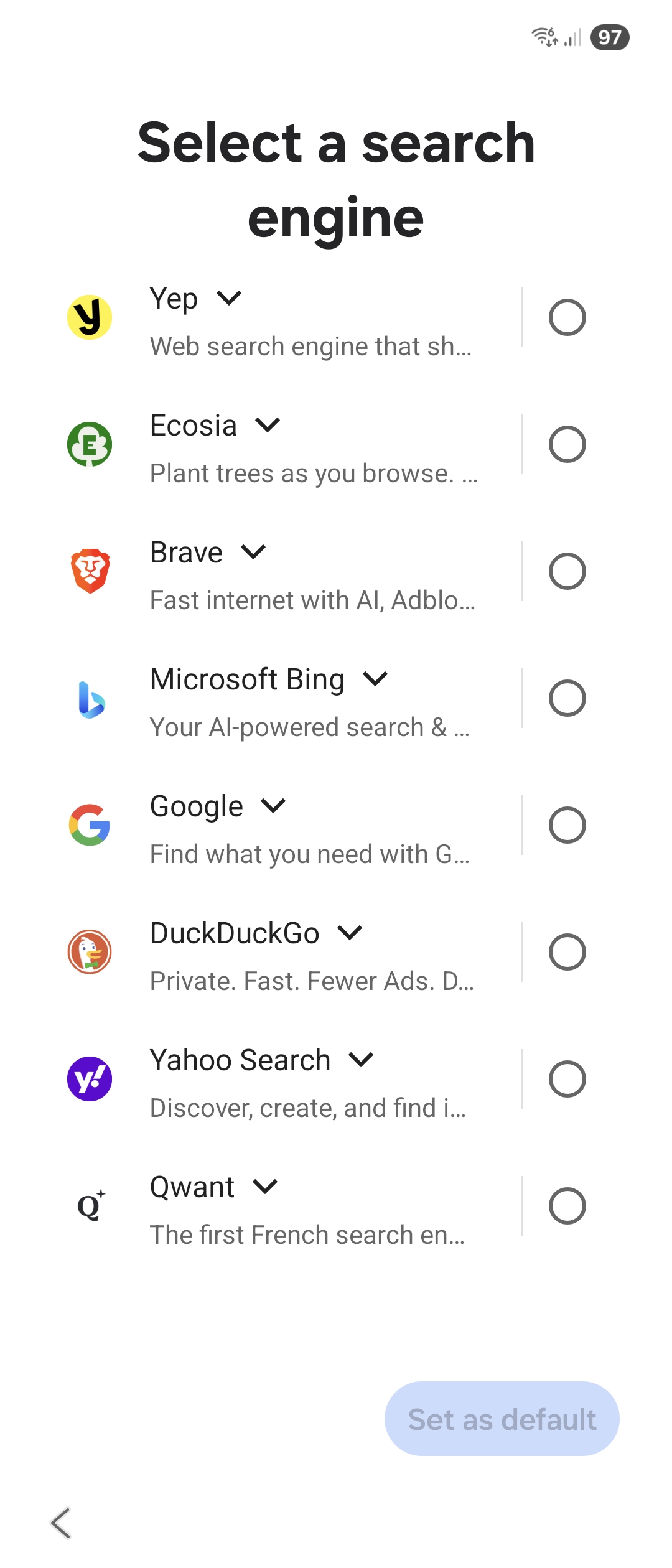Tap the Brave lion logo icon
This screenshot has height=1568, width=672.
pyautogui.click(x=90, y=571)
